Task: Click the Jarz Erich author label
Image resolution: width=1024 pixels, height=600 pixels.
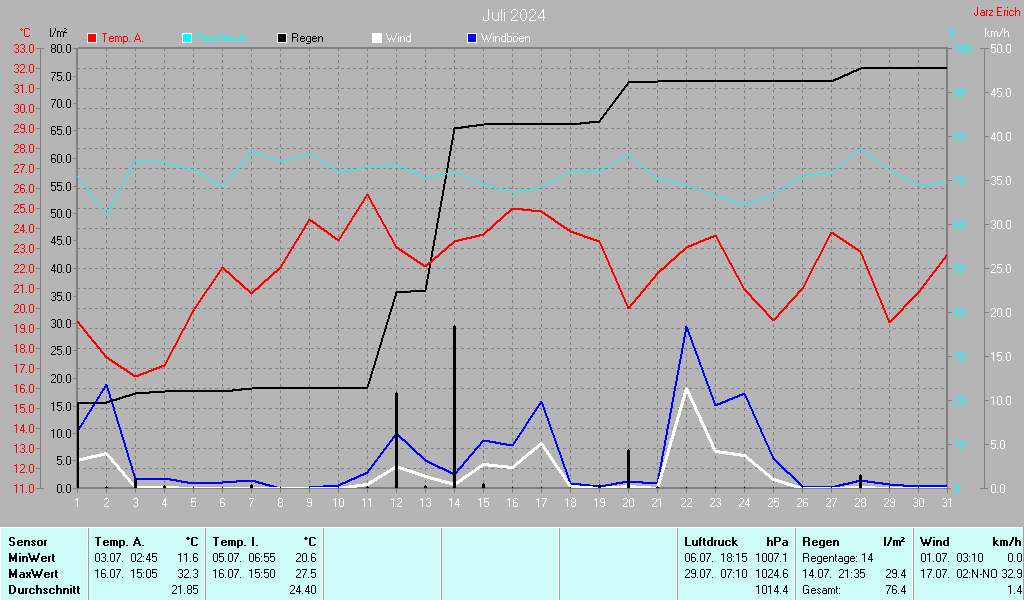Action: (996, 12)
